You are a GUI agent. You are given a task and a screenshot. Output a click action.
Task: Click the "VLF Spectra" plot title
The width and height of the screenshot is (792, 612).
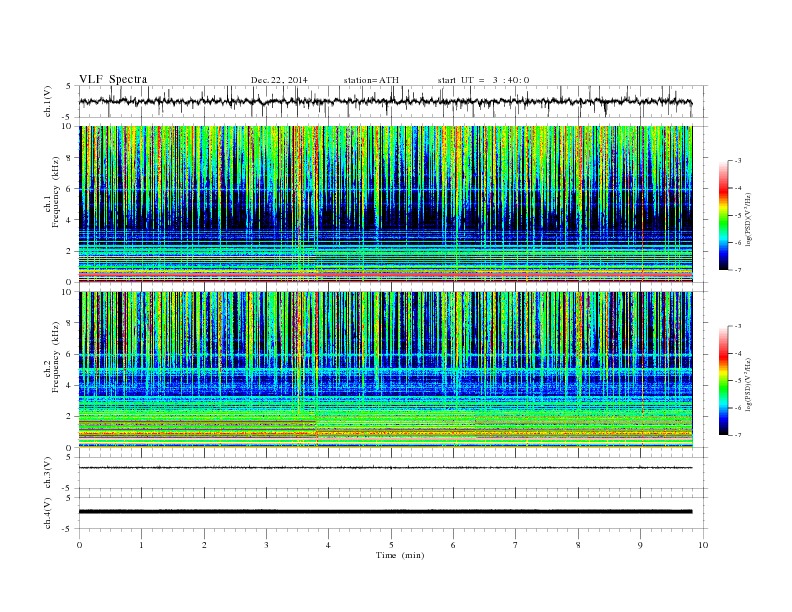point(113,79)
